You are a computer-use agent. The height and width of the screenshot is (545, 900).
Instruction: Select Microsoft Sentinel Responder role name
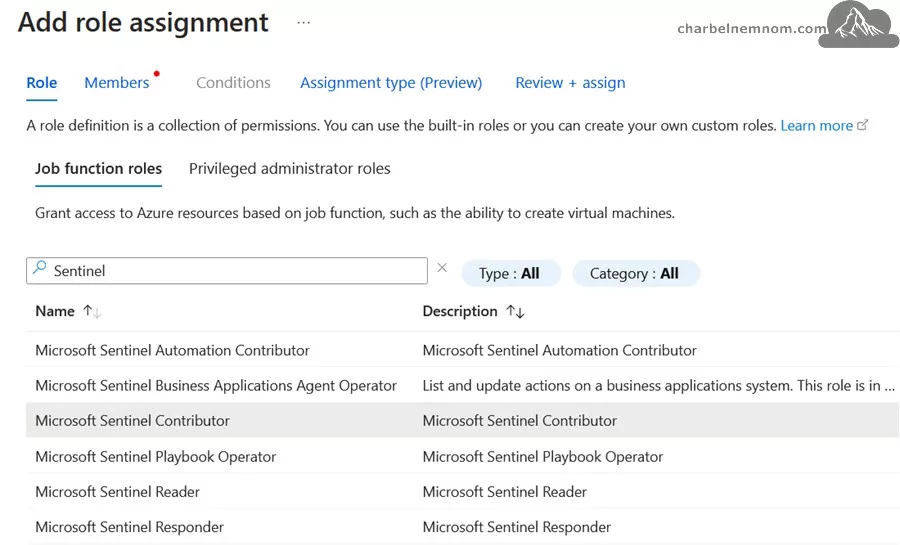130,527
